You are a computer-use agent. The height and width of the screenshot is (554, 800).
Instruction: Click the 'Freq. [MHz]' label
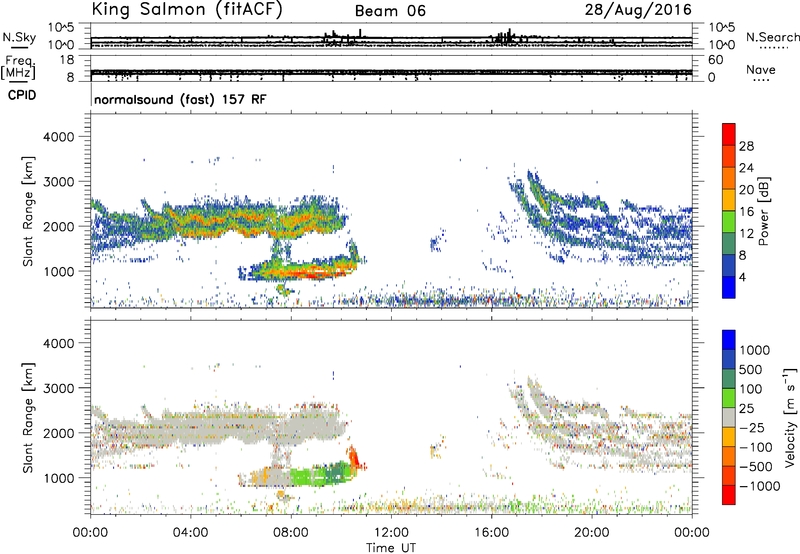point(18,68)
